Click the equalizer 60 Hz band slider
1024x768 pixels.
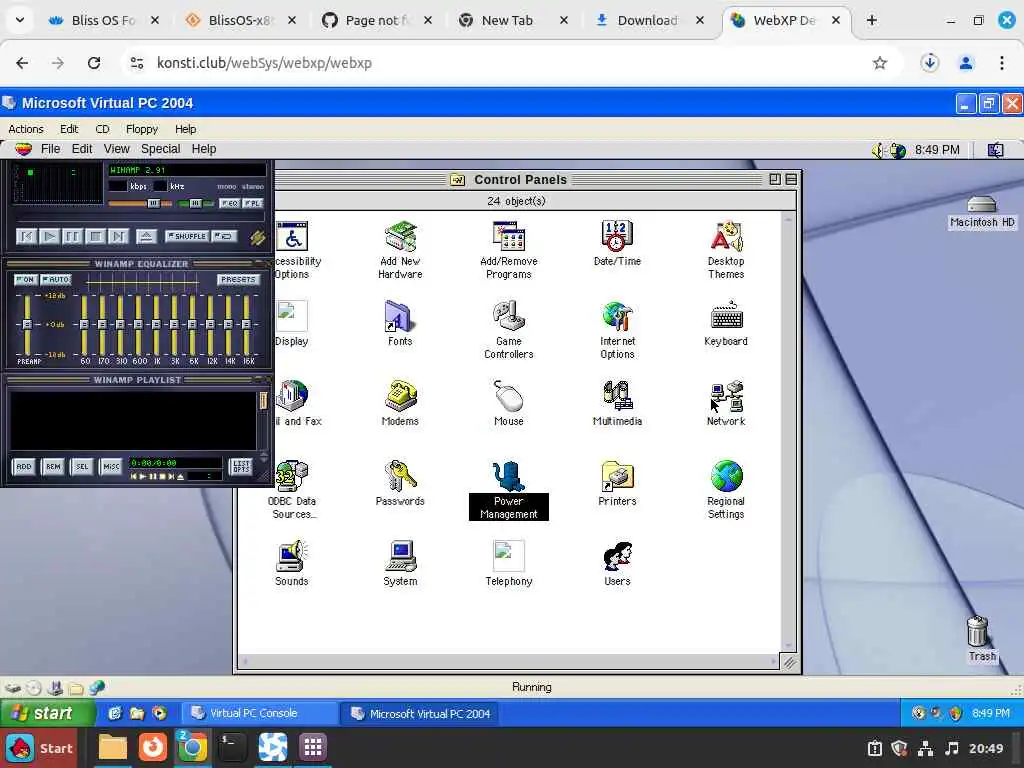[x=84, y=324]
